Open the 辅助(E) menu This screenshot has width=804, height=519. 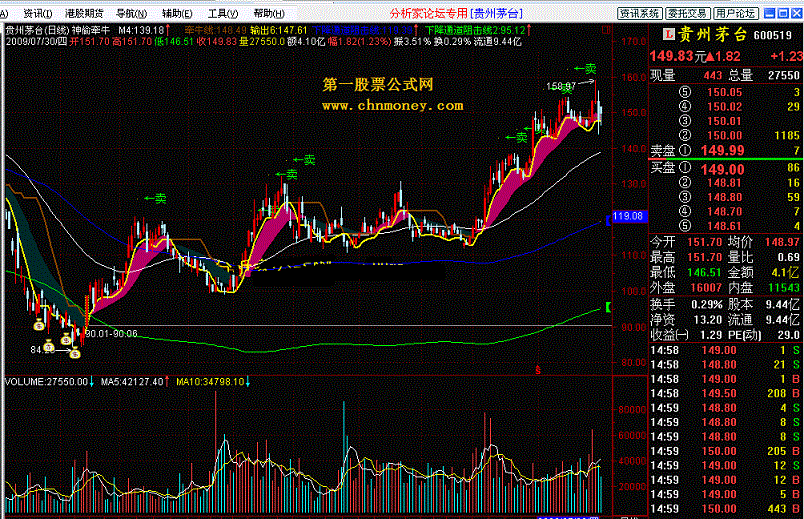(x=177, y=14)
